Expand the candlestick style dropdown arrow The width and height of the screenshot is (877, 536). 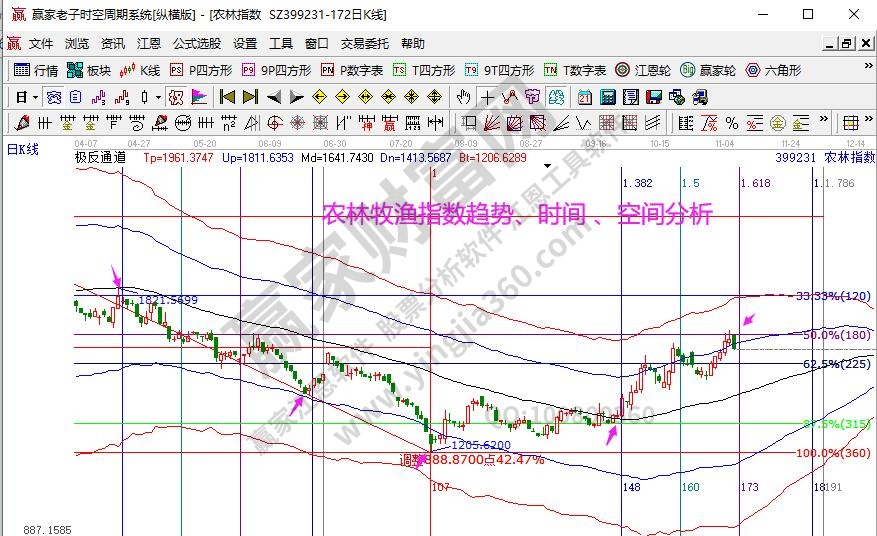tap(159, 97)
